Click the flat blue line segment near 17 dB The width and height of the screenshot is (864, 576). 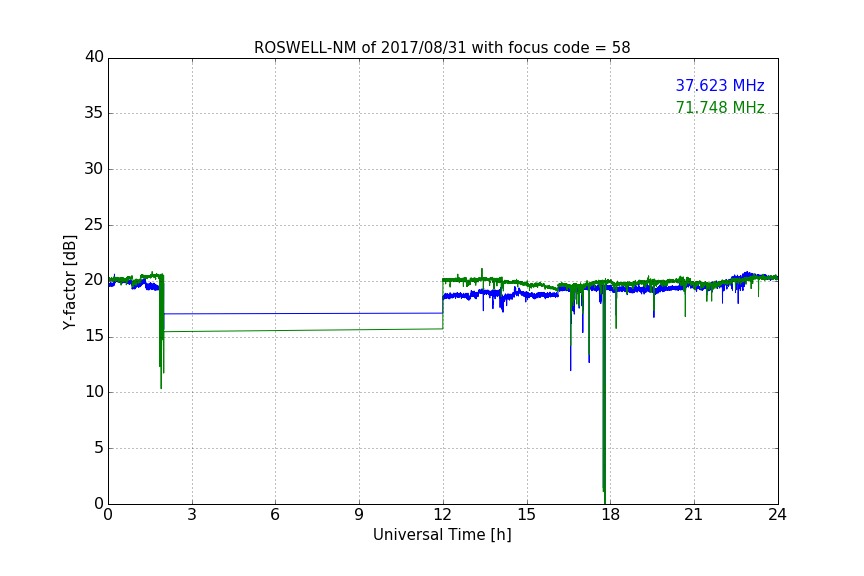pos(303,314)
